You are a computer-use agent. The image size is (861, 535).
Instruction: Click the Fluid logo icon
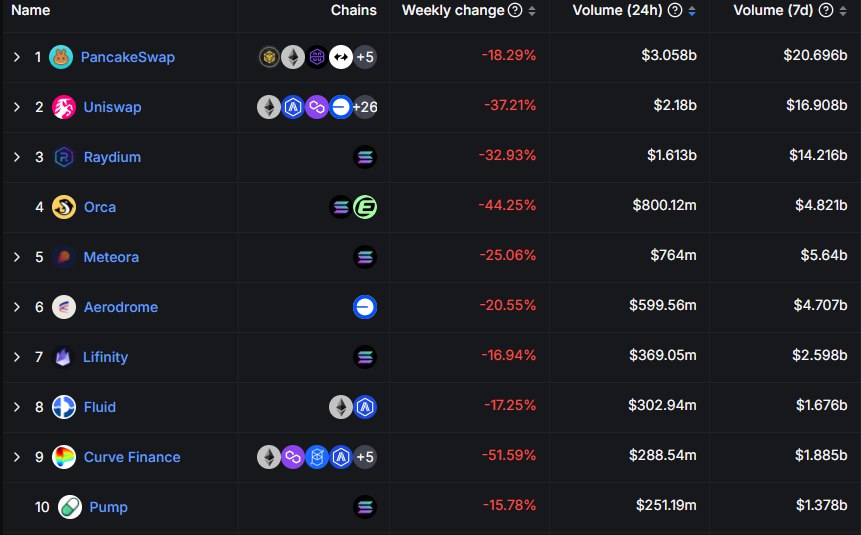tap(64, 407)
